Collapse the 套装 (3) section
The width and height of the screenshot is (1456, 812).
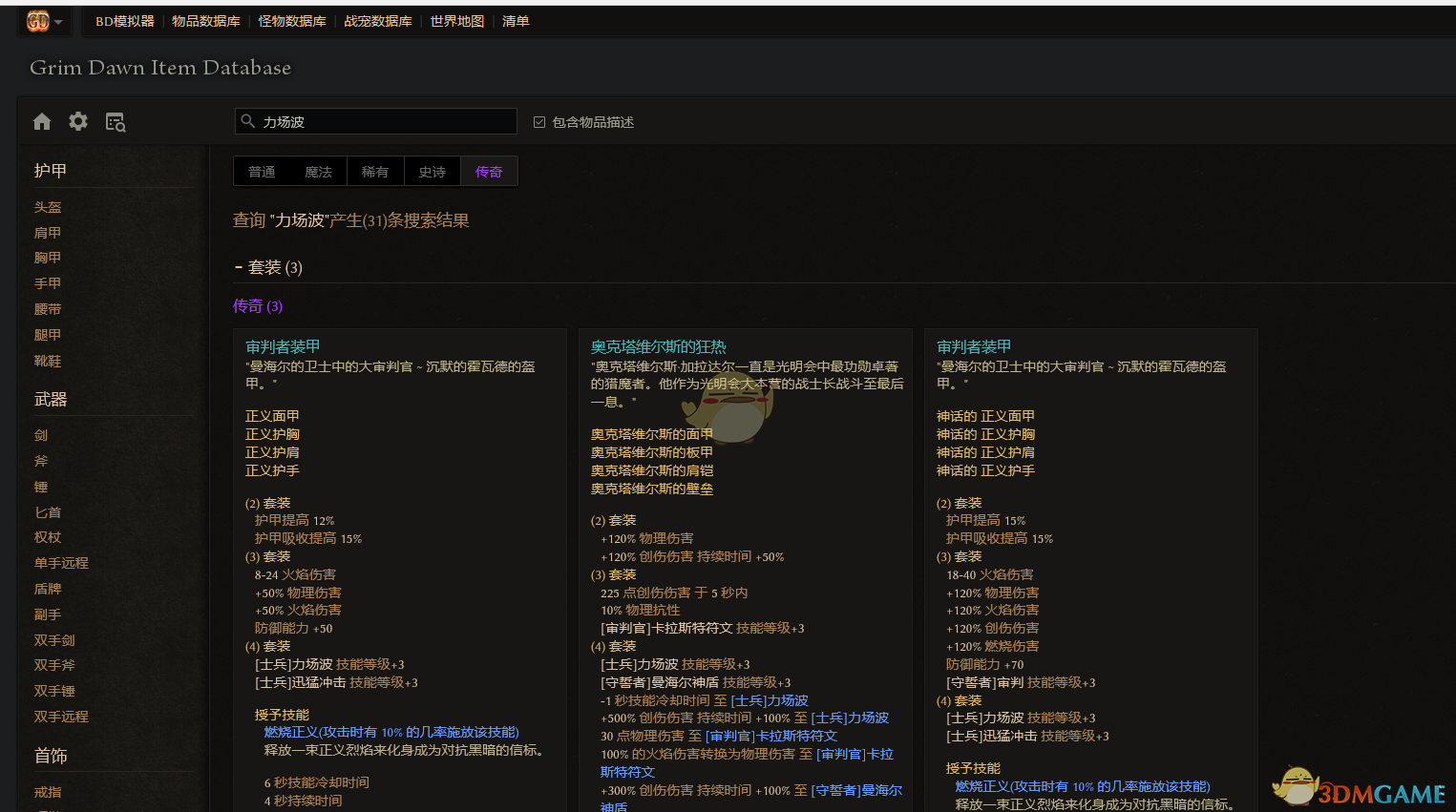268,267
